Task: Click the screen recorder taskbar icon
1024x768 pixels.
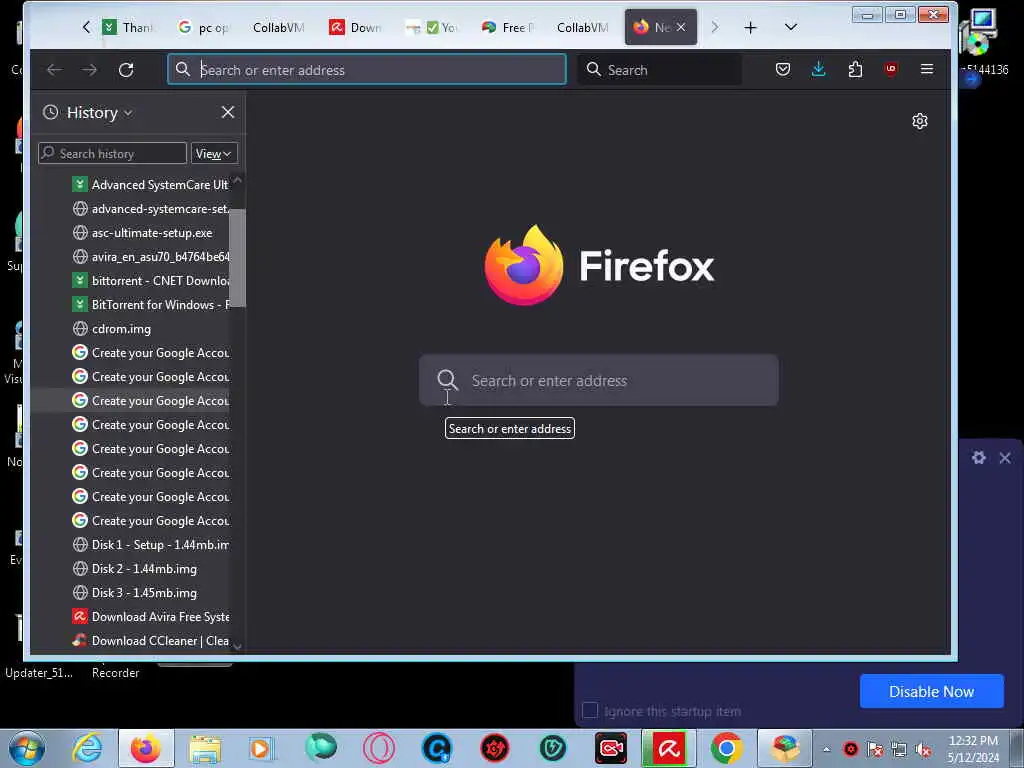Action: [x=611, y=748]
